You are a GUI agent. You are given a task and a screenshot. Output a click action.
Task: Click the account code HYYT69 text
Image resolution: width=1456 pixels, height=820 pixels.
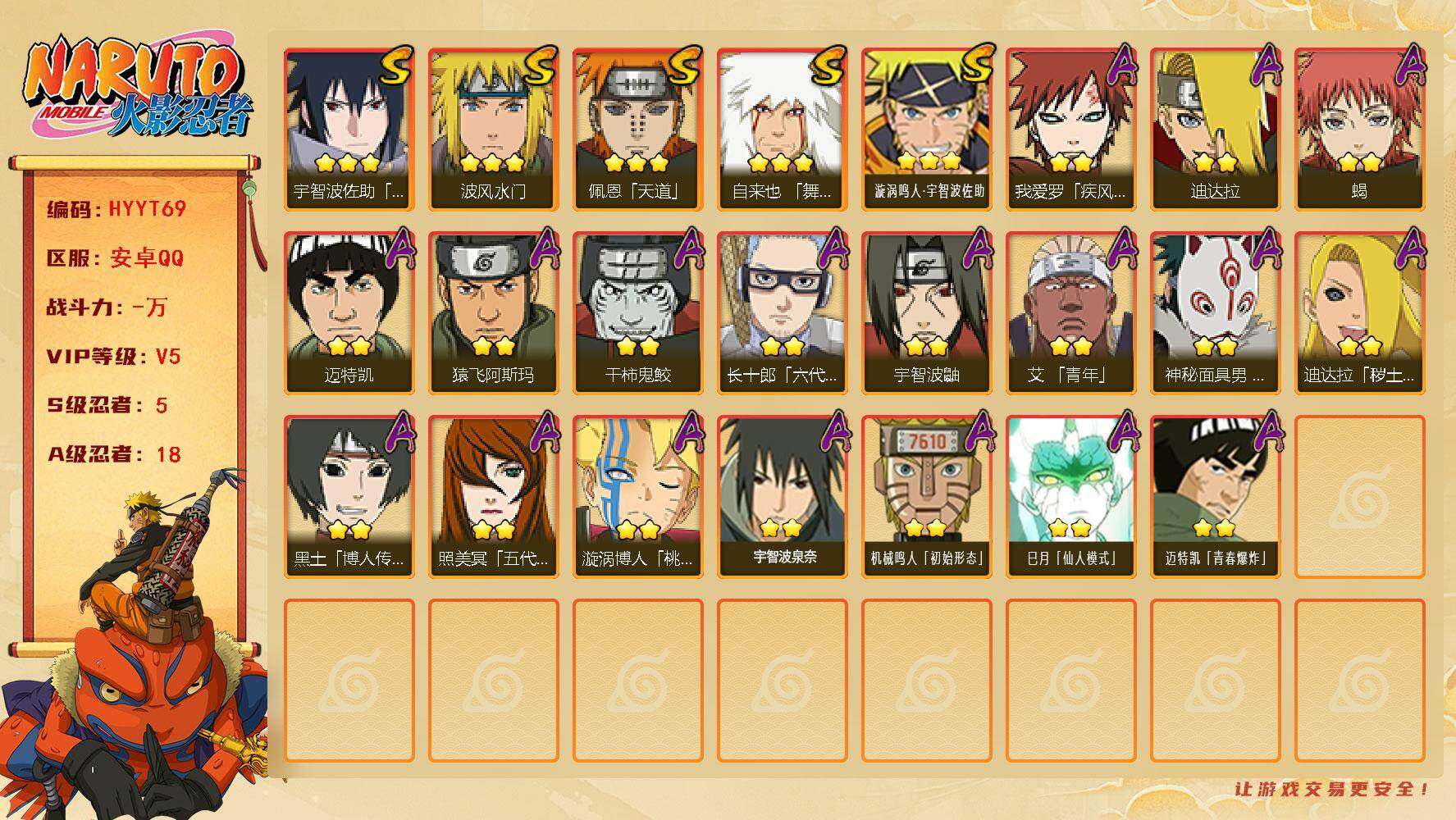coord(148,209)
